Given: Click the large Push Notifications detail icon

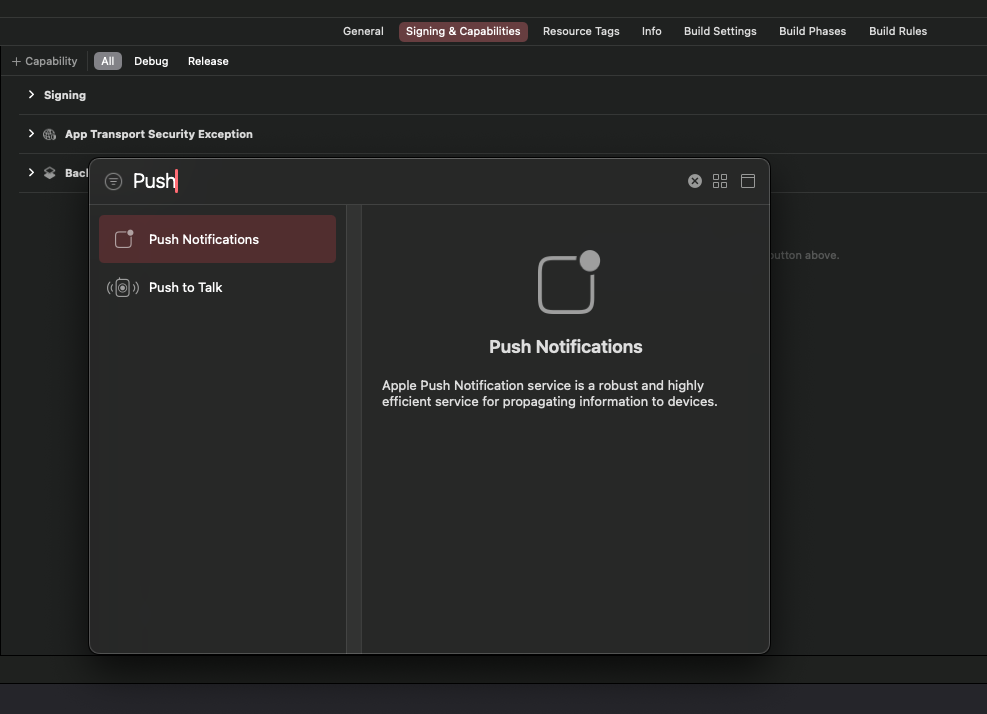Looking at the screenshot, I should click(x=568, y=282).
